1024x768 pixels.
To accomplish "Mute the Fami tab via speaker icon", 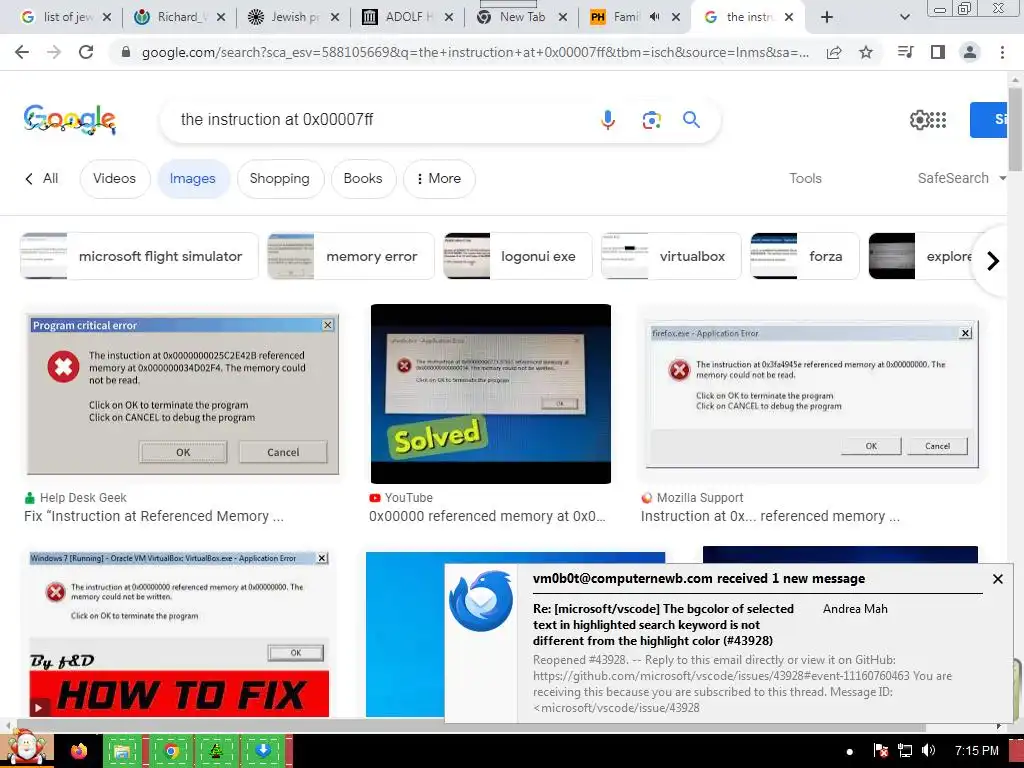I will [654, 17].
